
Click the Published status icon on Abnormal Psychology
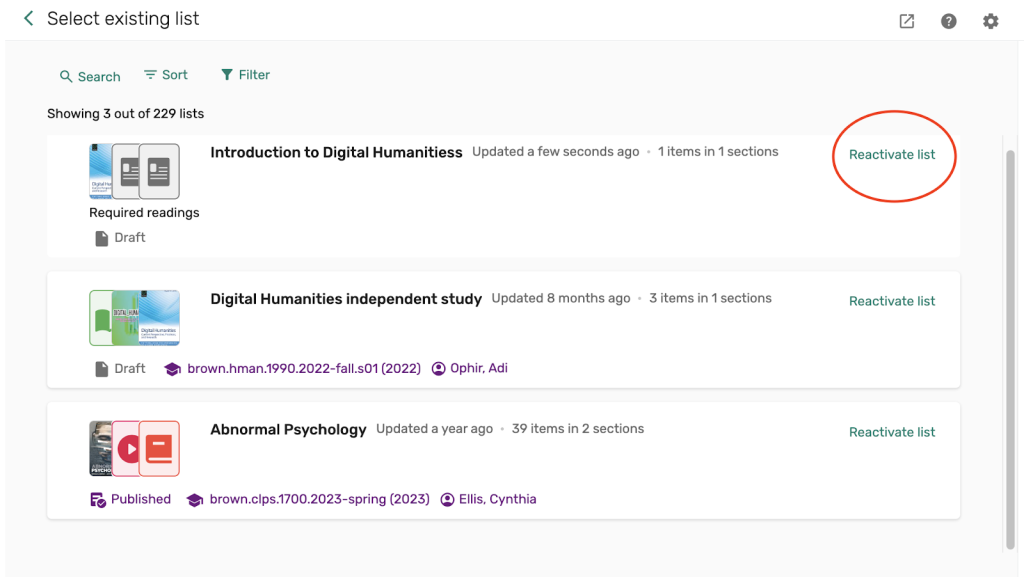(98, 500)
